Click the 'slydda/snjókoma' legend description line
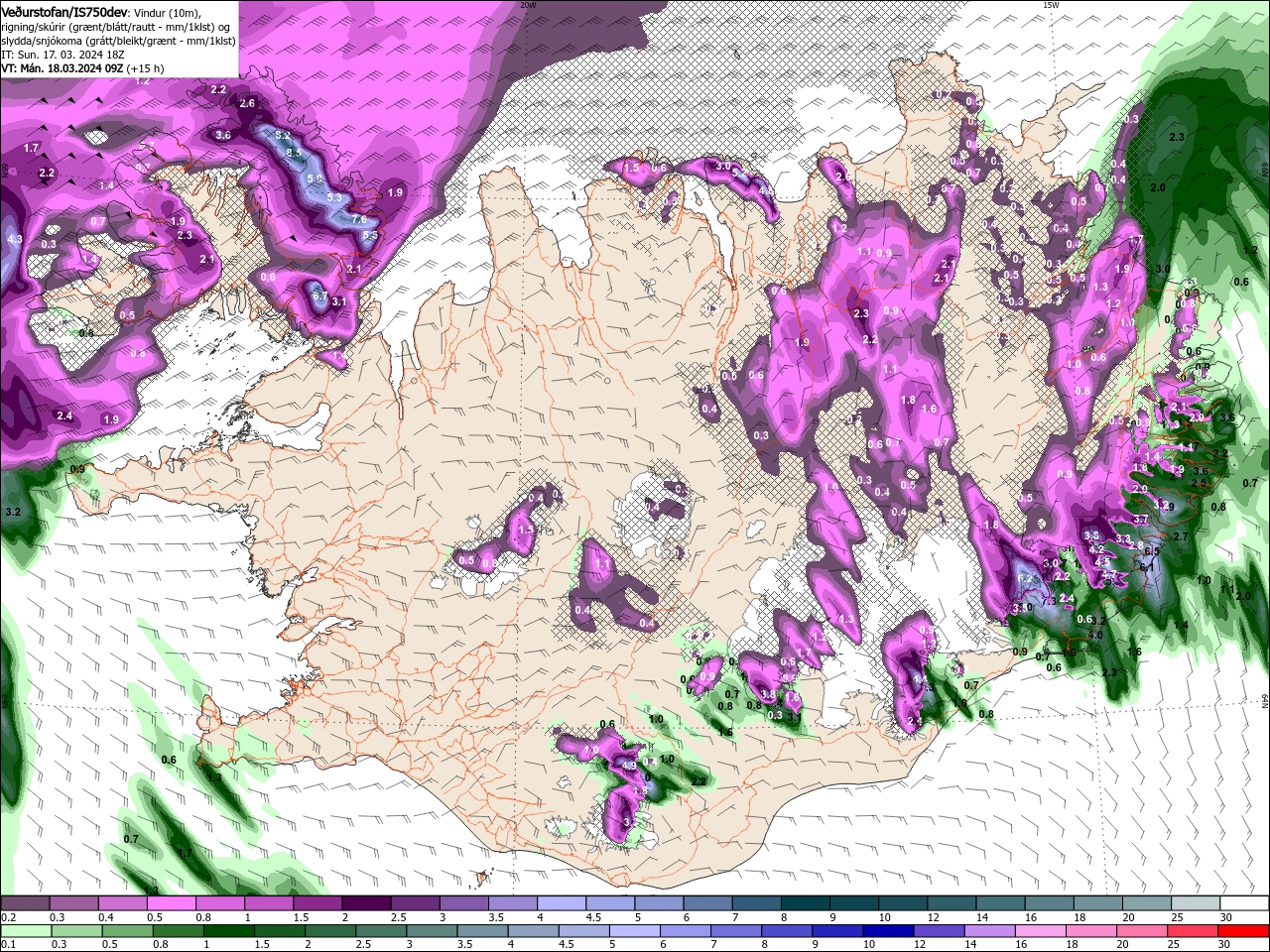The image size is (1270, 952). coord(118,41)
